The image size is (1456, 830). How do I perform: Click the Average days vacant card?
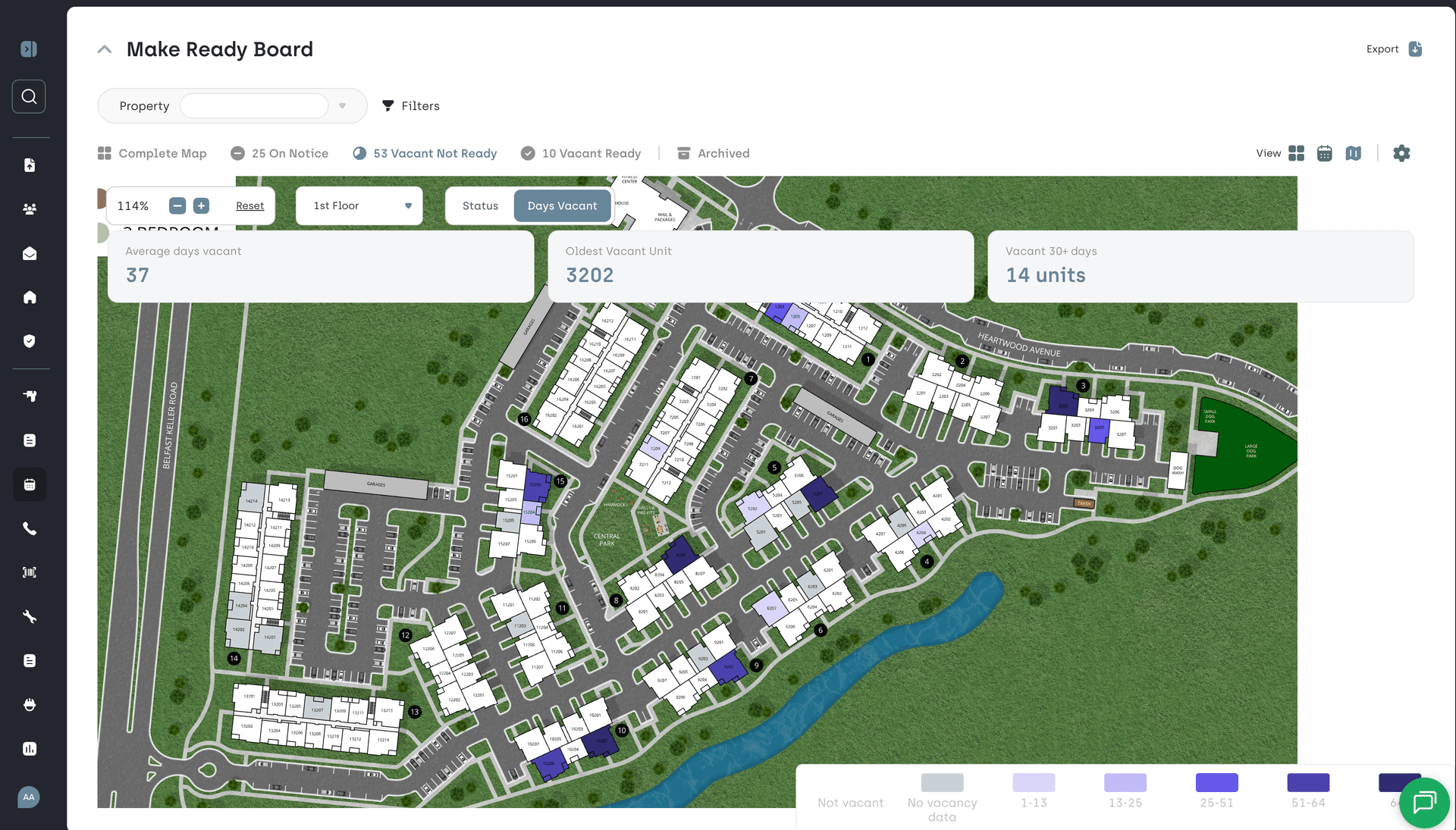pyautogui.click(x=321, y=267)
